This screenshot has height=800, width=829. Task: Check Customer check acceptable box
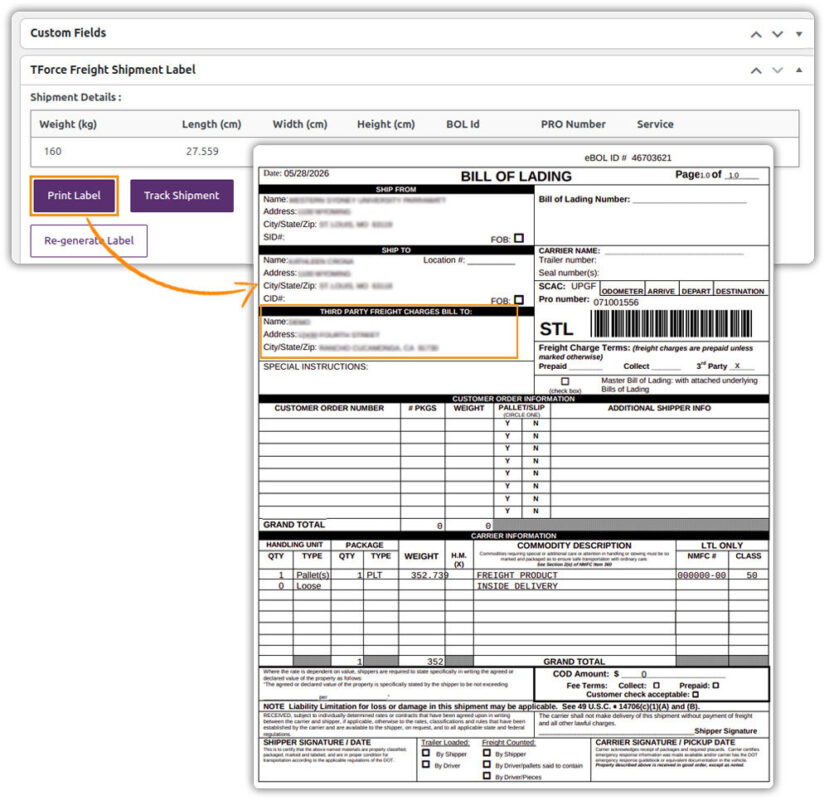point(695,694)
